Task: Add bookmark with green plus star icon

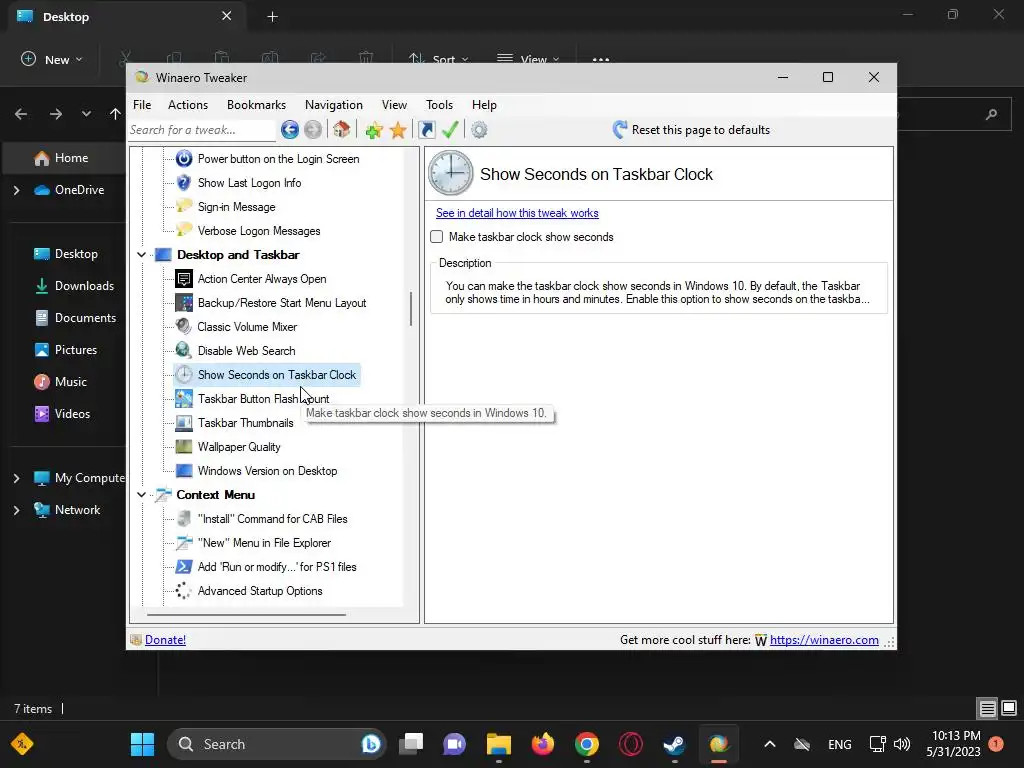Action: point(374,130)
